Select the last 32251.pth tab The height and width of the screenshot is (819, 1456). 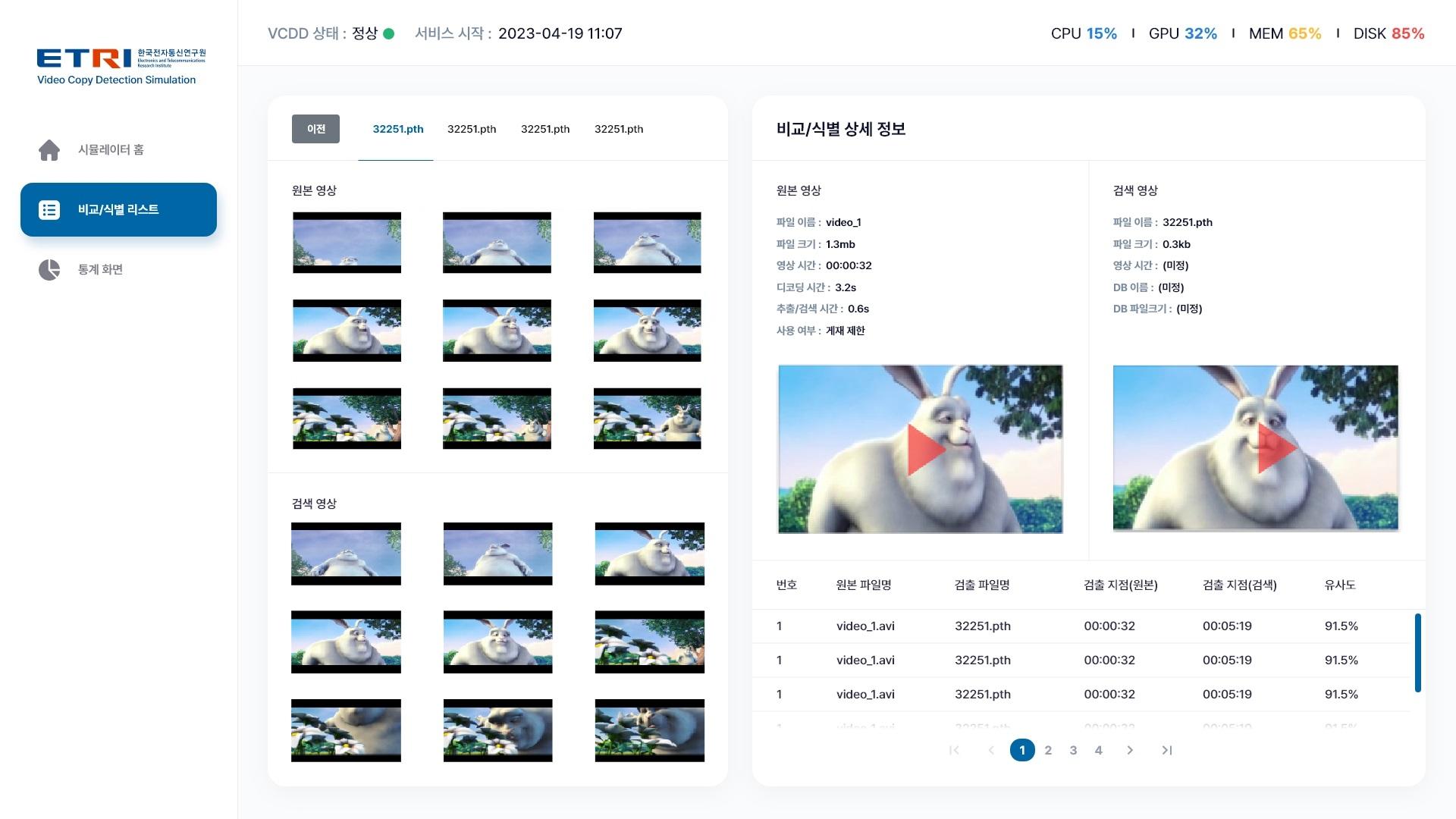pos(619,129)
